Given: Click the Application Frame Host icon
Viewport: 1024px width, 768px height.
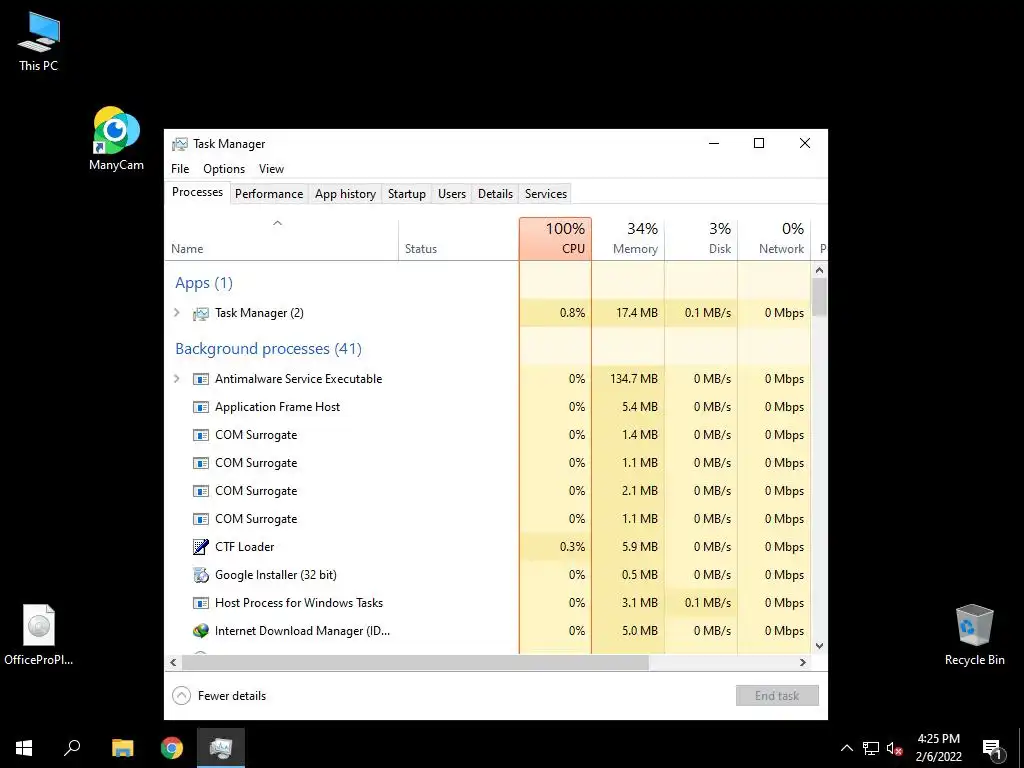Looking at the screenshot, I should (200, 407).
